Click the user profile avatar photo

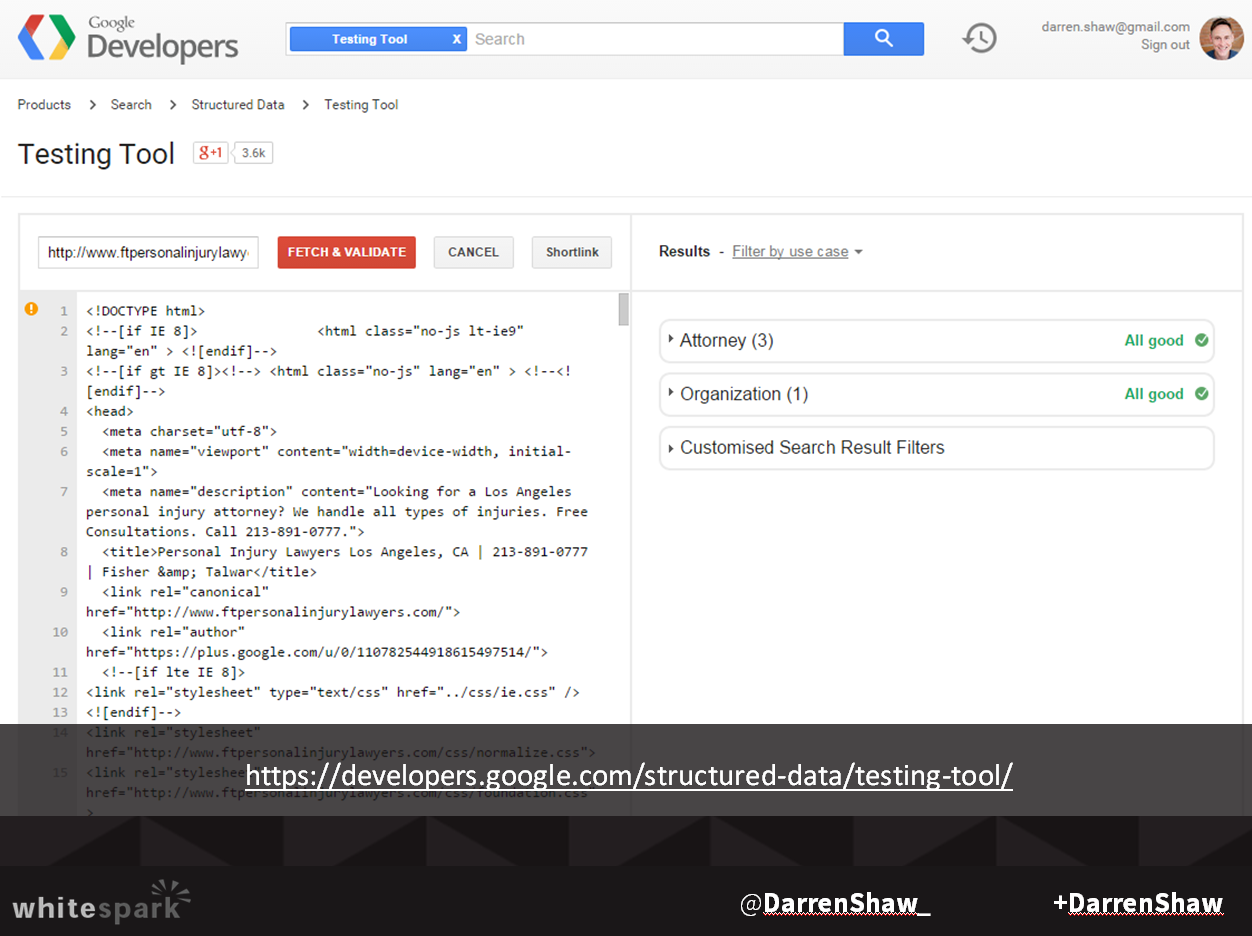pos(1221,38)
